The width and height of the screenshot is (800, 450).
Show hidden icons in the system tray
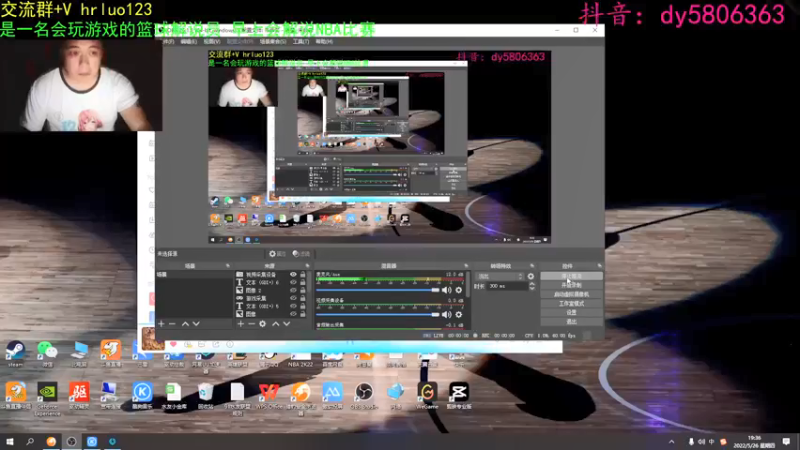tap(671, 442)
